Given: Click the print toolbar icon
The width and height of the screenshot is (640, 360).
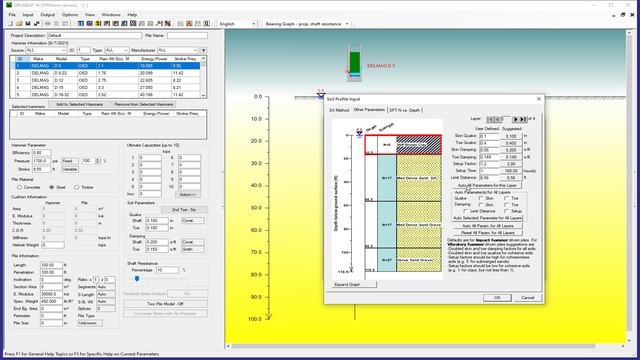Looking at the screenshot, I should click(47, 24).
